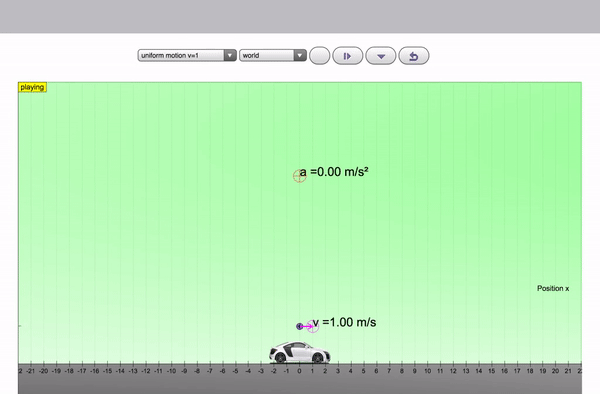Click the yellow "playing" status label
Image resolution: width=600 pixels, height=394 pixels.
pyautogui.click(x=33, y=87)
